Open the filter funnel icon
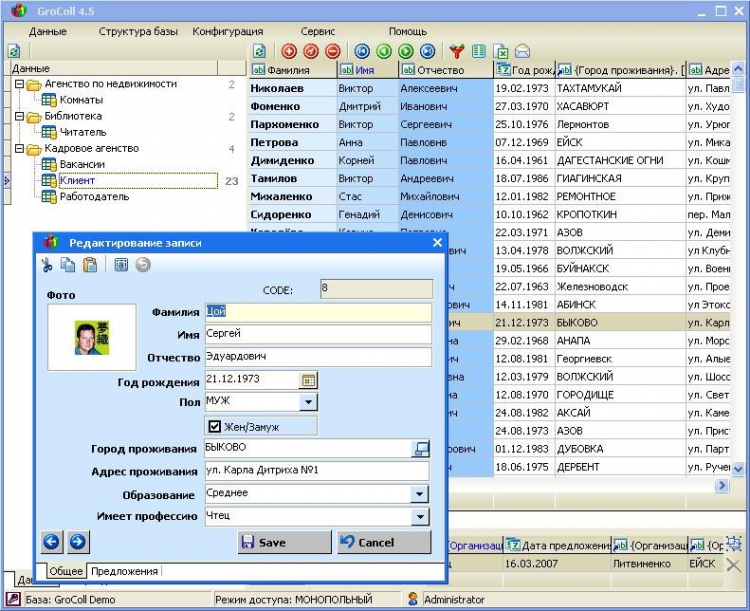The width and height of the screenshot is (750, 611). [457, 51]
